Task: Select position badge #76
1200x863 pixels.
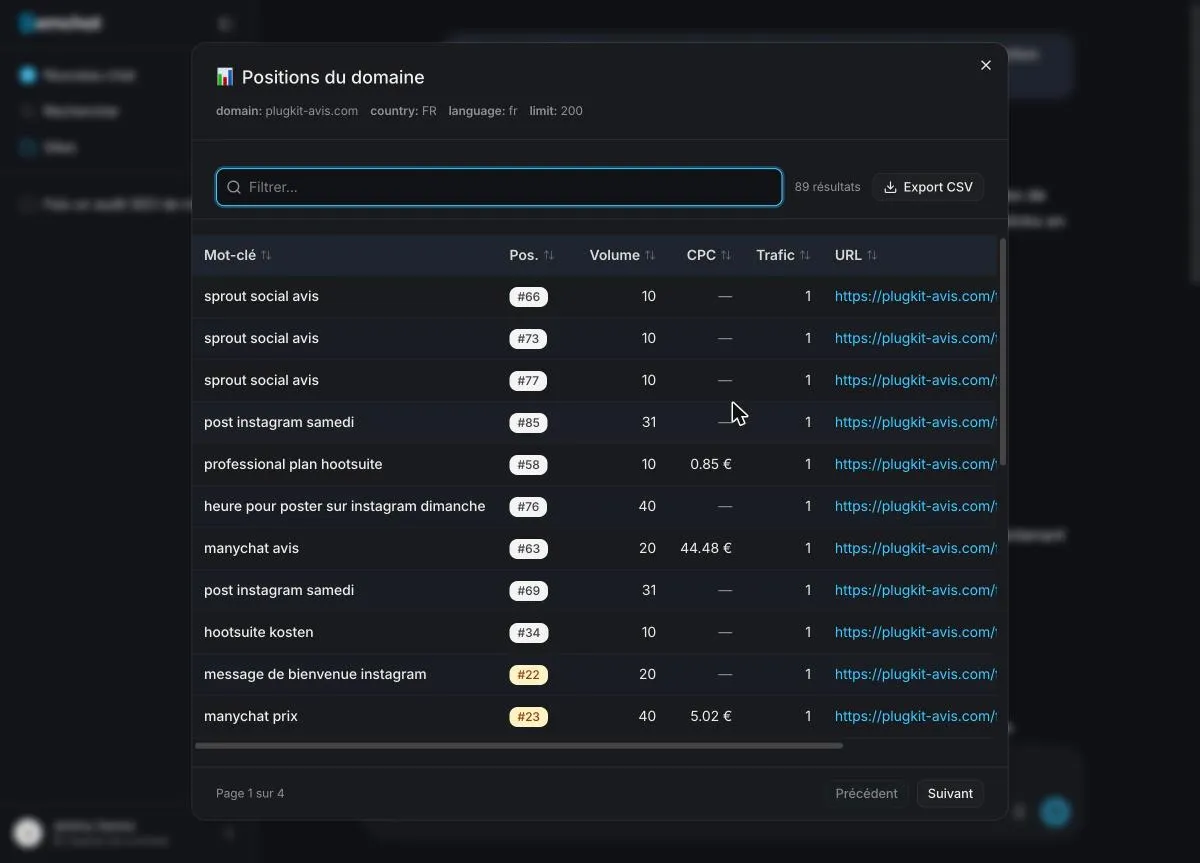Action: pyautogui.click(x=528, y=507)
